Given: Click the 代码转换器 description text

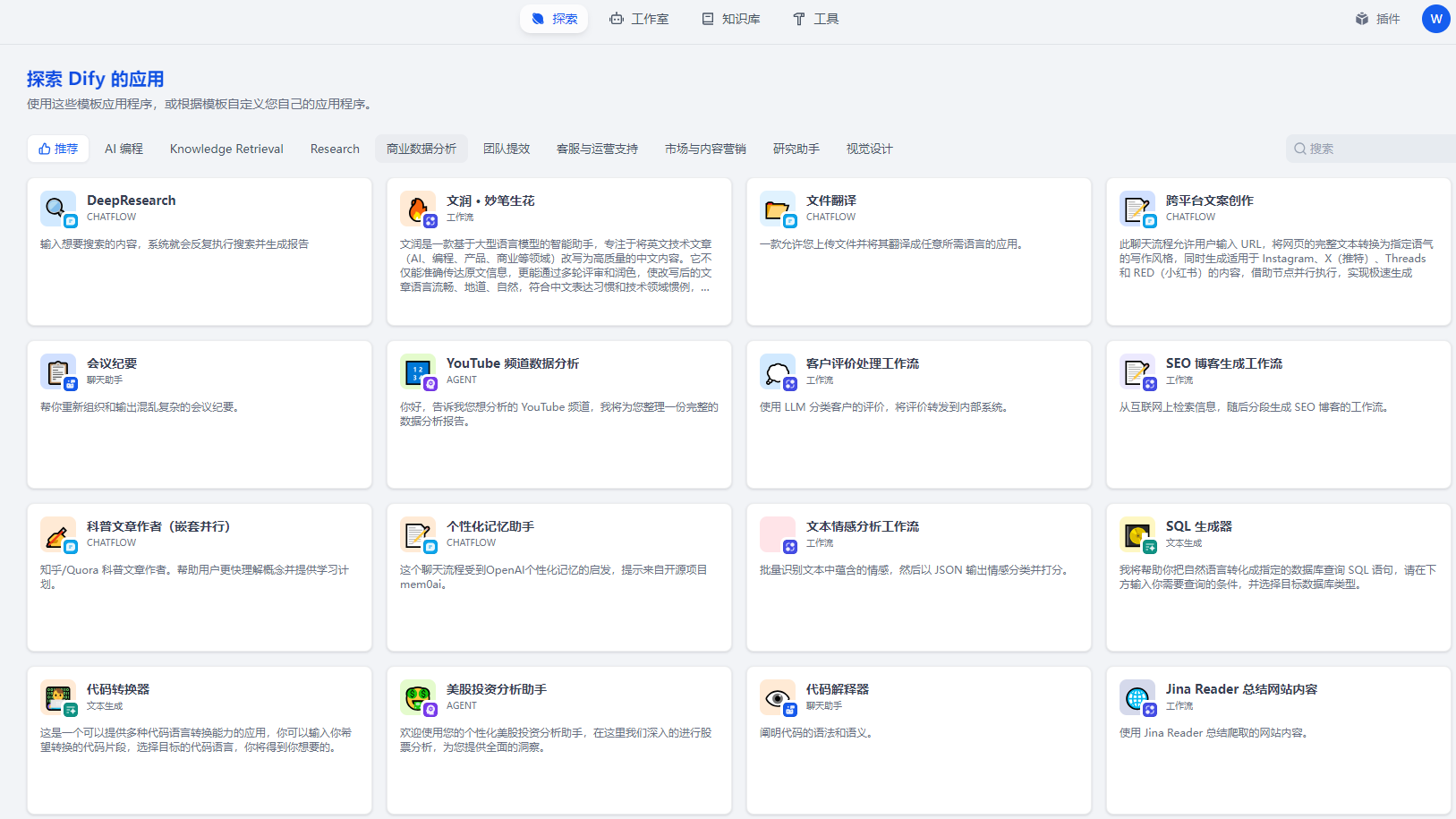Looking at the screenshot, I should click(196, 740).
